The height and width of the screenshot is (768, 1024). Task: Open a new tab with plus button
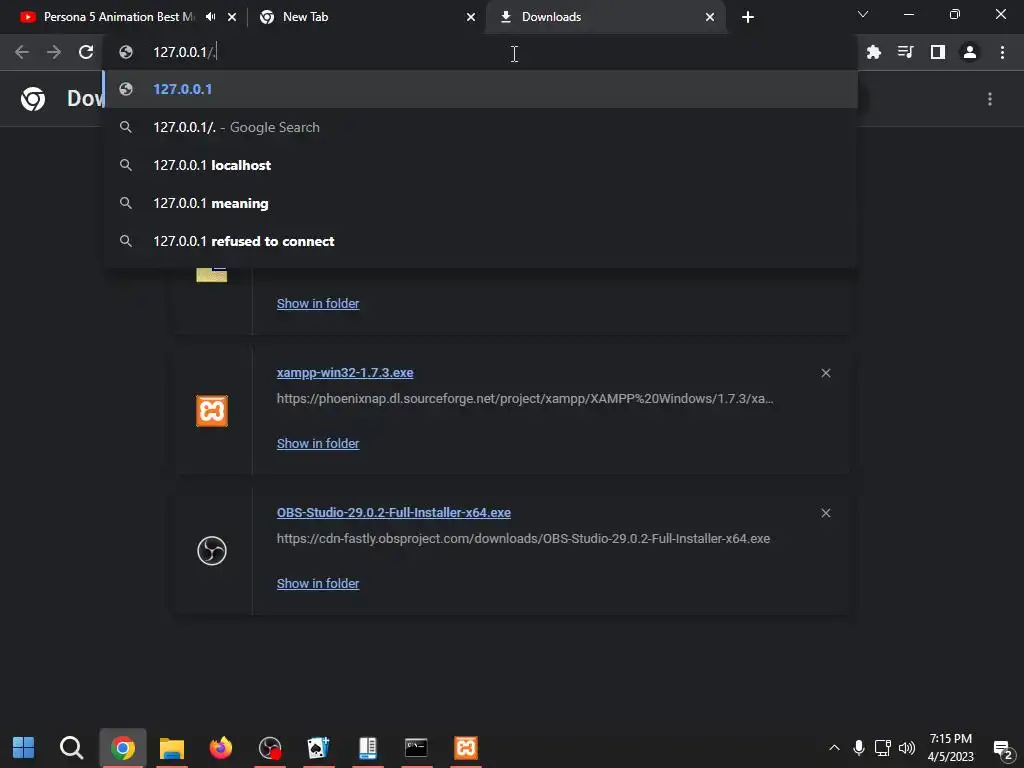[748, 17]
